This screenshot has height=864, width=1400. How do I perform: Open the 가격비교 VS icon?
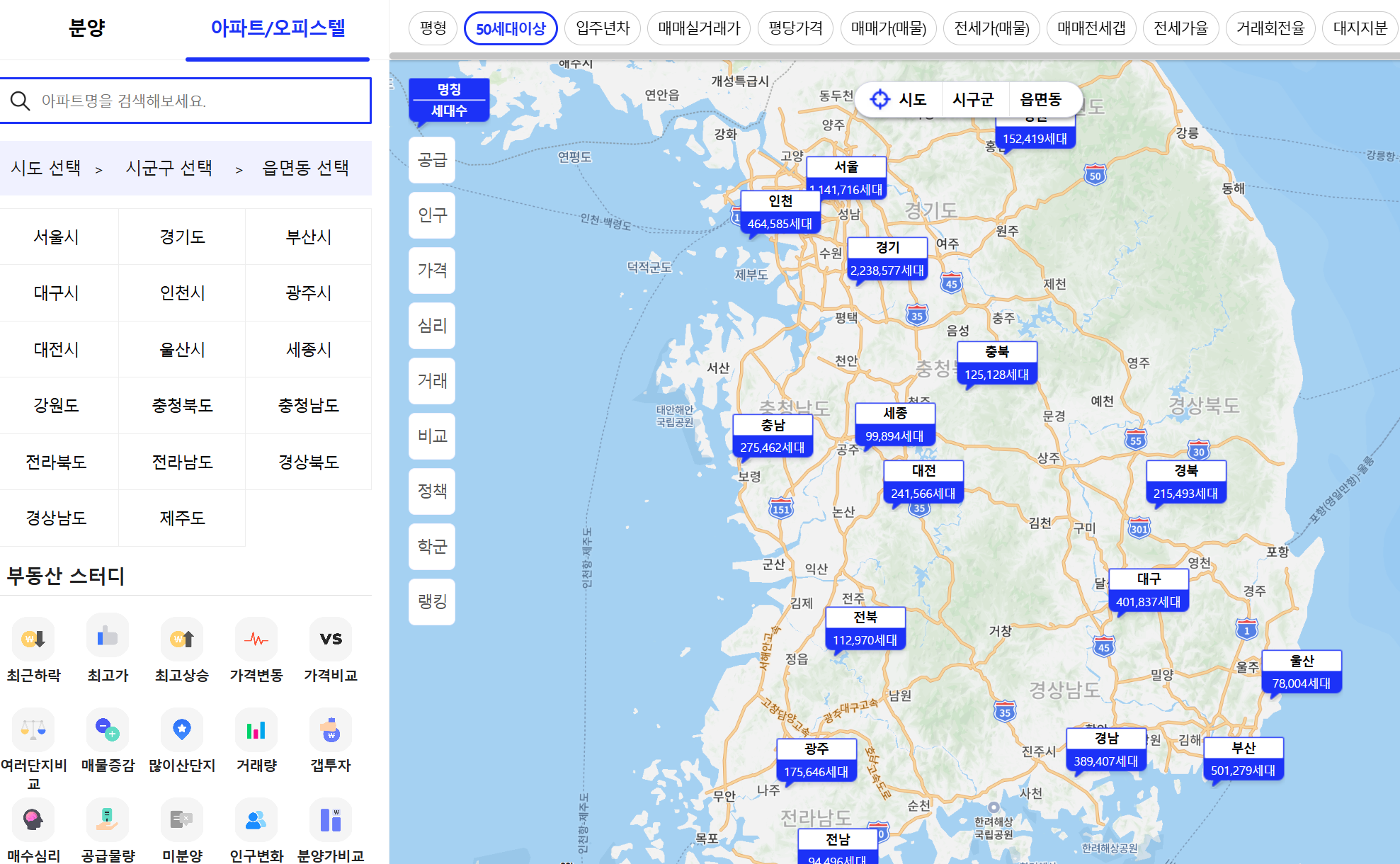(331, 638)
